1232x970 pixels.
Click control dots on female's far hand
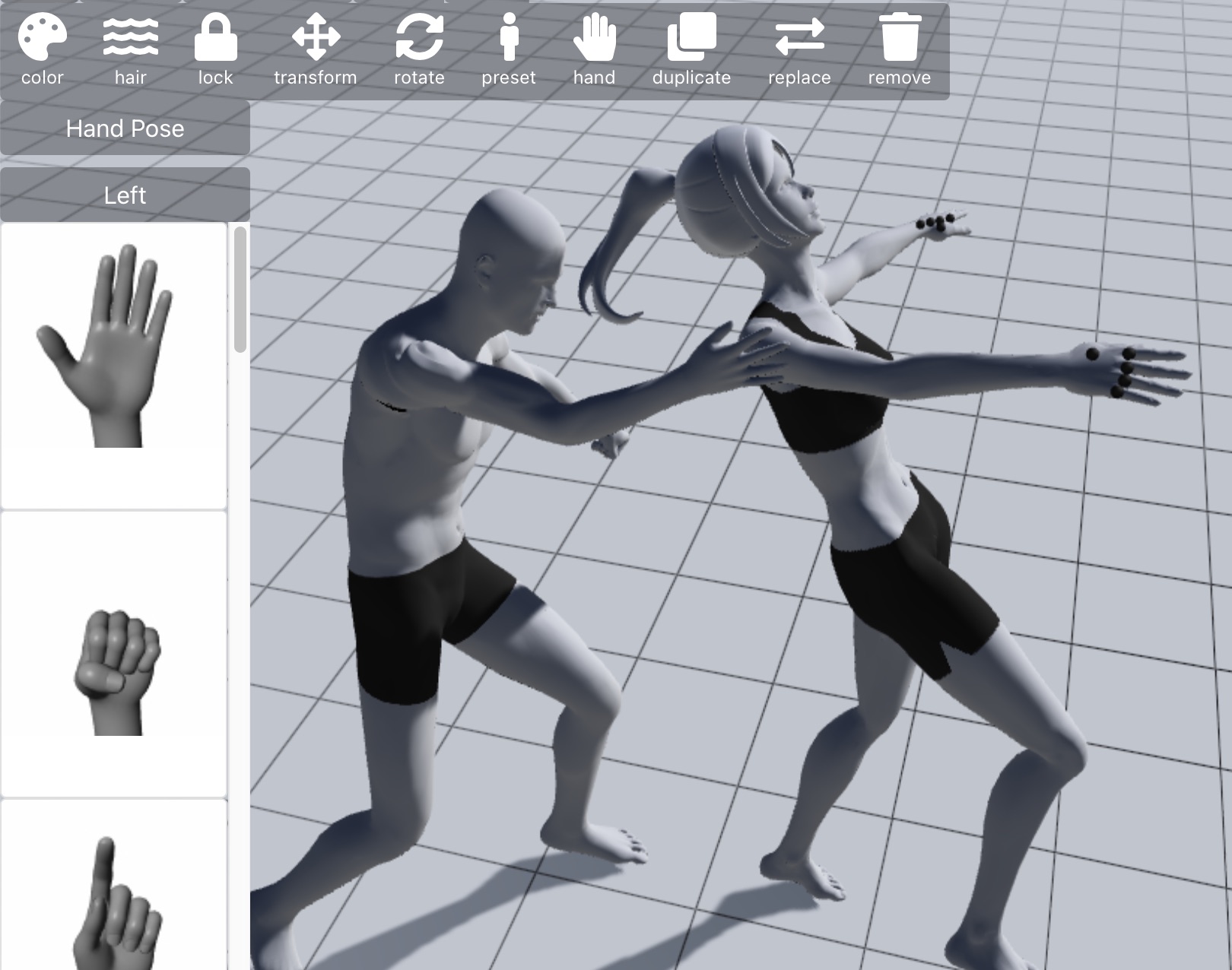[x=936, y=223]
